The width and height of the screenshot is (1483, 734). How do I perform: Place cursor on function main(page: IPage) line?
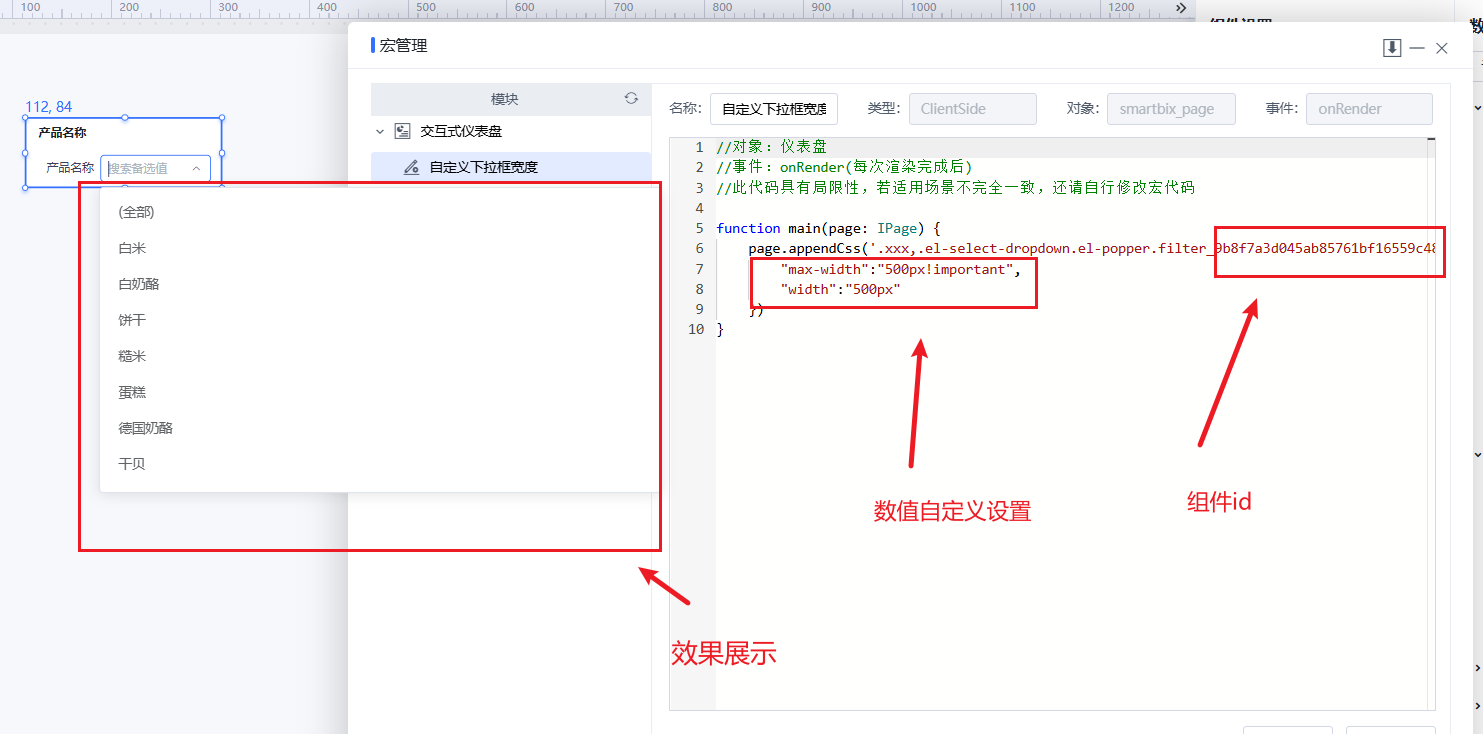point(828,228)
